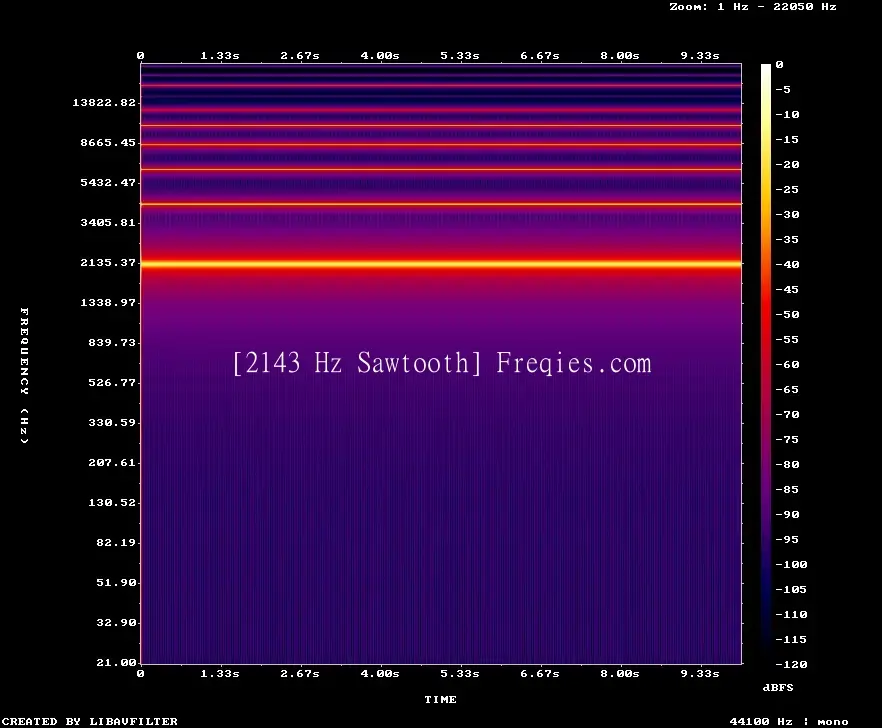Screen dimensions: 882x728
Task: Click the 526.77 frequency label
Action: 112,382
